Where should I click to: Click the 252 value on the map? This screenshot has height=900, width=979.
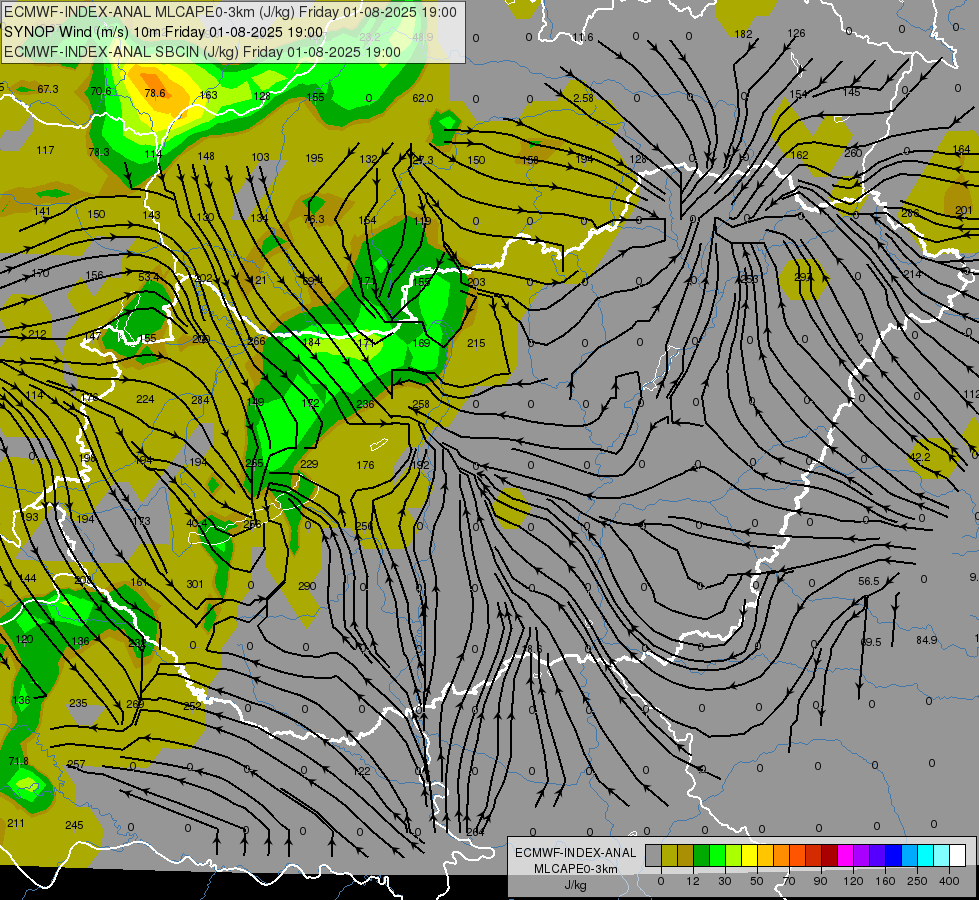[x=193, y=706]
